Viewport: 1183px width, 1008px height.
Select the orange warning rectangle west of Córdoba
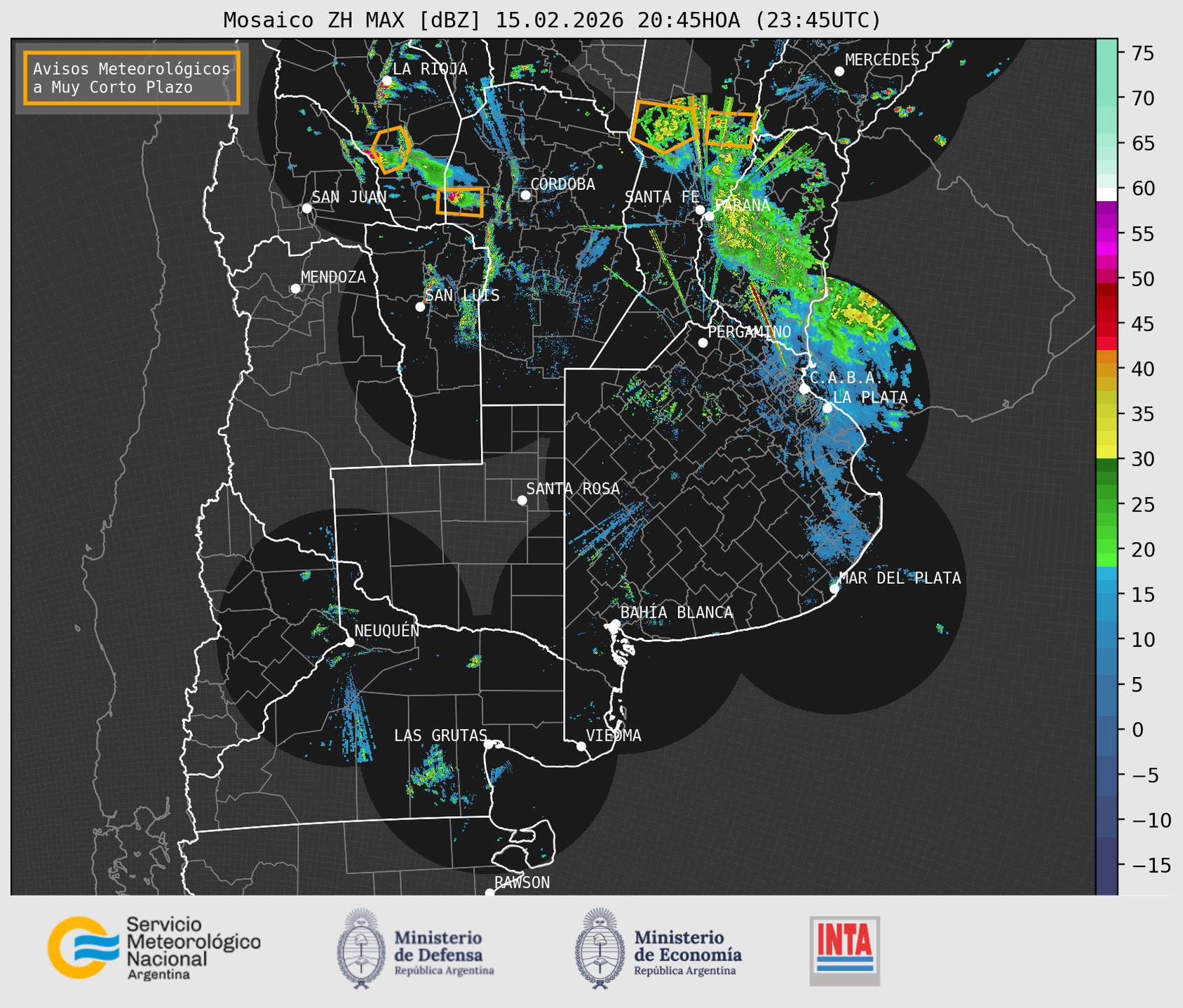[x=460, y=202]
